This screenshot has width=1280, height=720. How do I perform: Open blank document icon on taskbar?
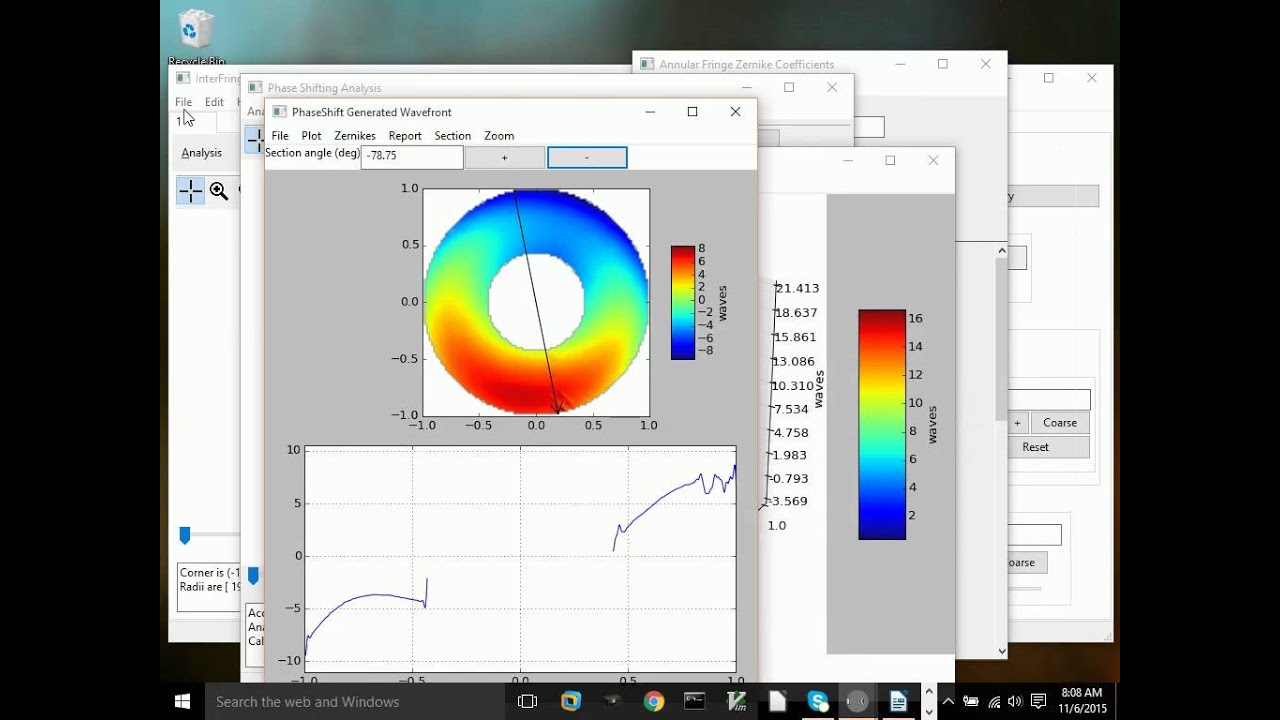click(x=777, y=702)
